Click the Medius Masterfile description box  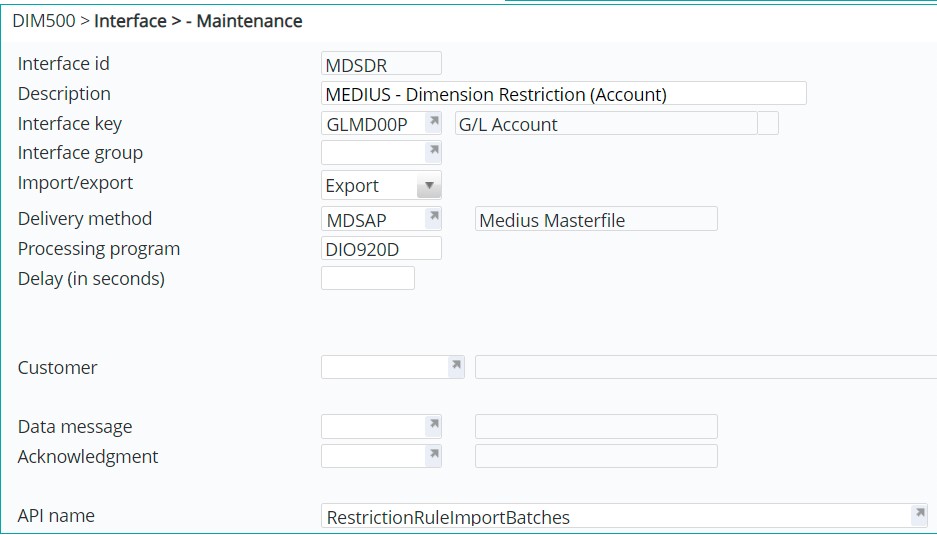point(596,219)
